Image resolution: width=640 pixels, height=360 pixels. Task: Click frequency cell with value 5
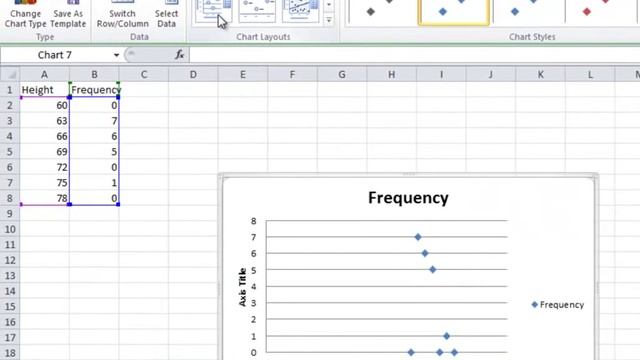(x=94, y=152)
